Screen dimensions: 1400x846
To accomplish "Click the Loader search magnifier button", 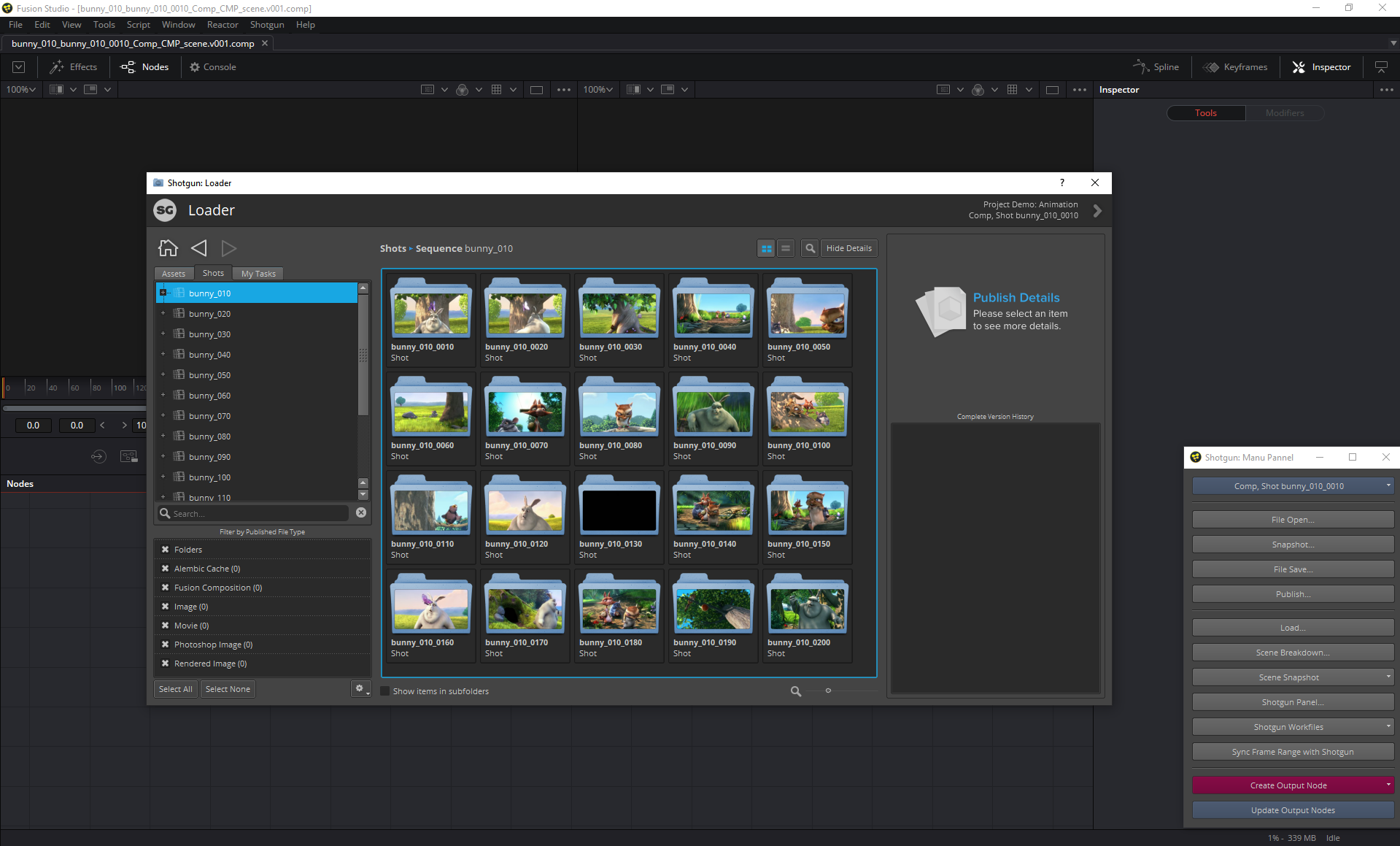I will coord(810,248).
